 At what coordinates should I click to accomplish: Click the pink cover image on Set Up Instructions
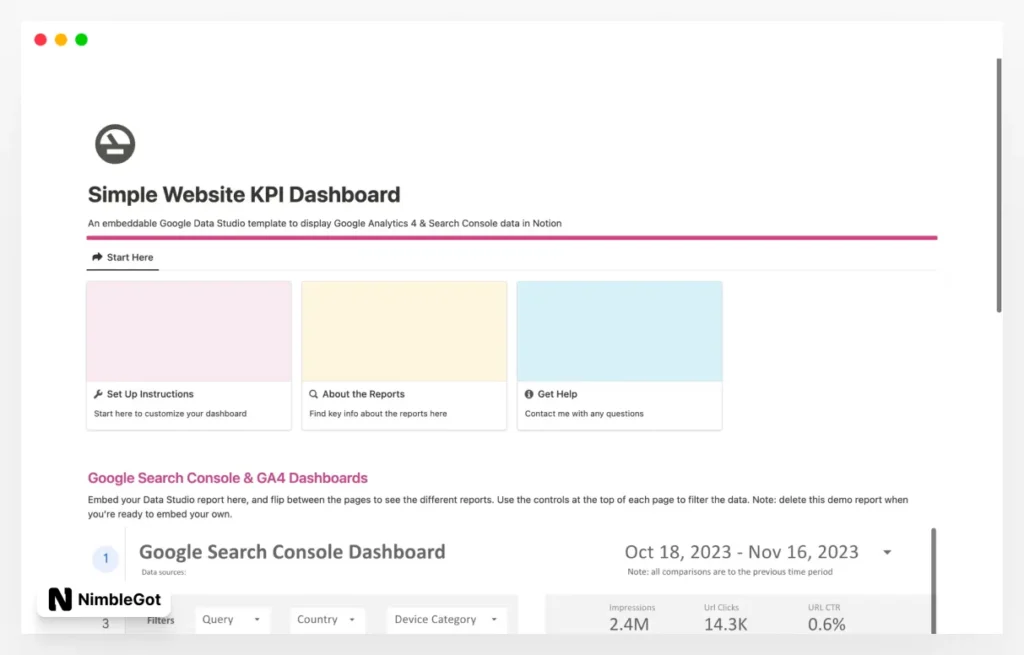tap(188, 328)
